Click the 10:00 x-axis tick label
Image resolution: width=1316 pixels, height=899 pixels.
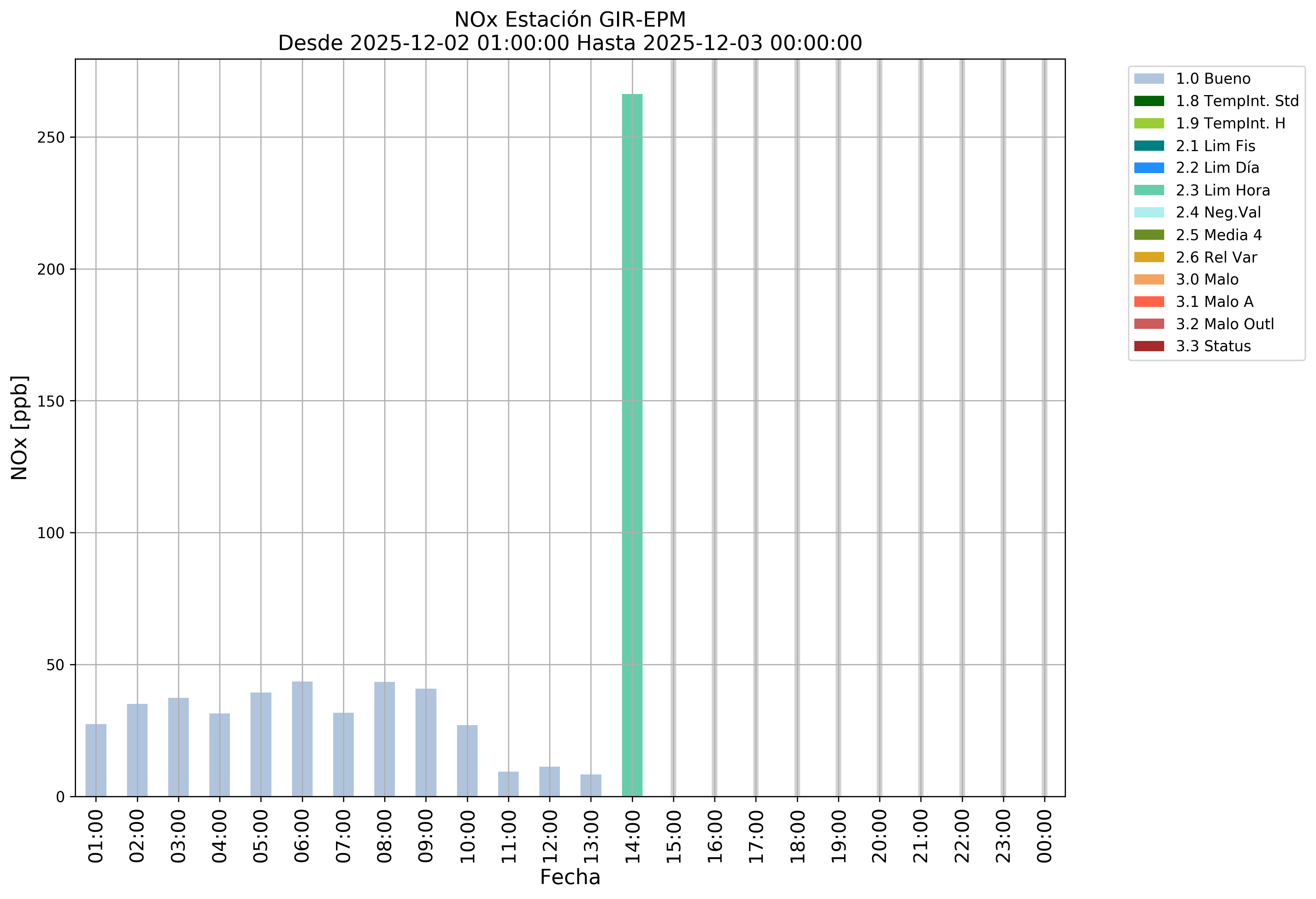pos(468,835)
